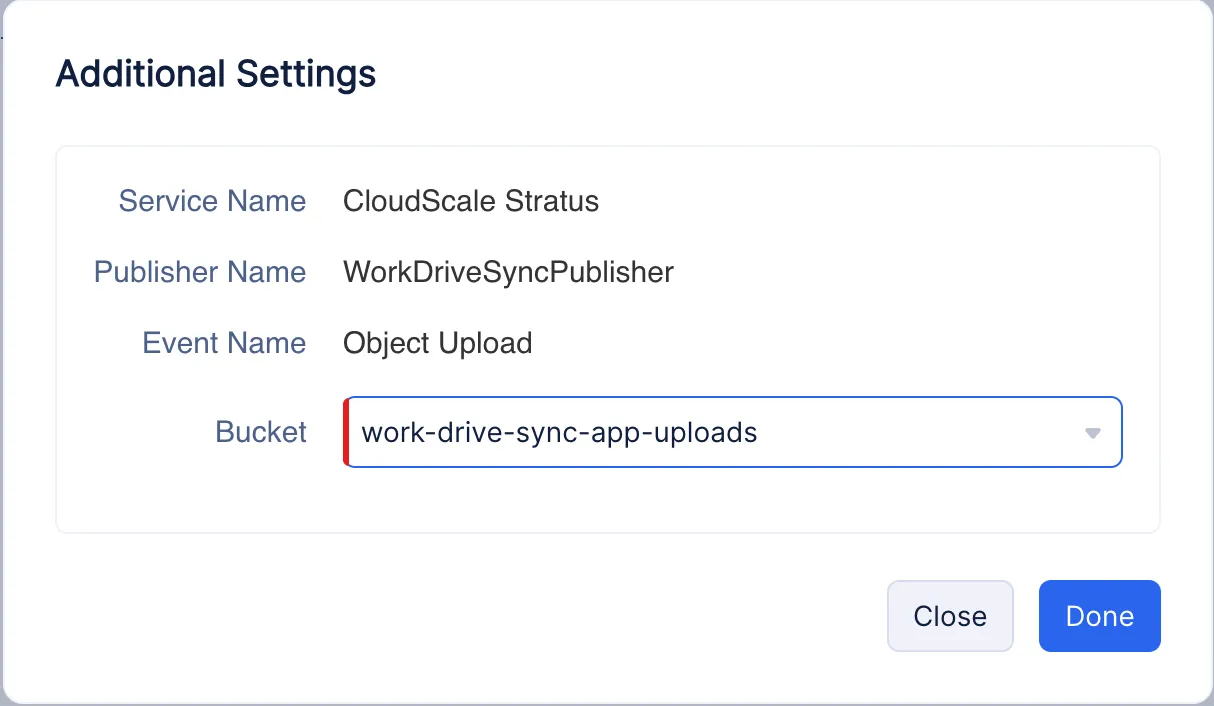Viewport: 1214px width, 706px height.
Task: Select the work-drive-sync-app-uploads bucket value
Action: 560,432
